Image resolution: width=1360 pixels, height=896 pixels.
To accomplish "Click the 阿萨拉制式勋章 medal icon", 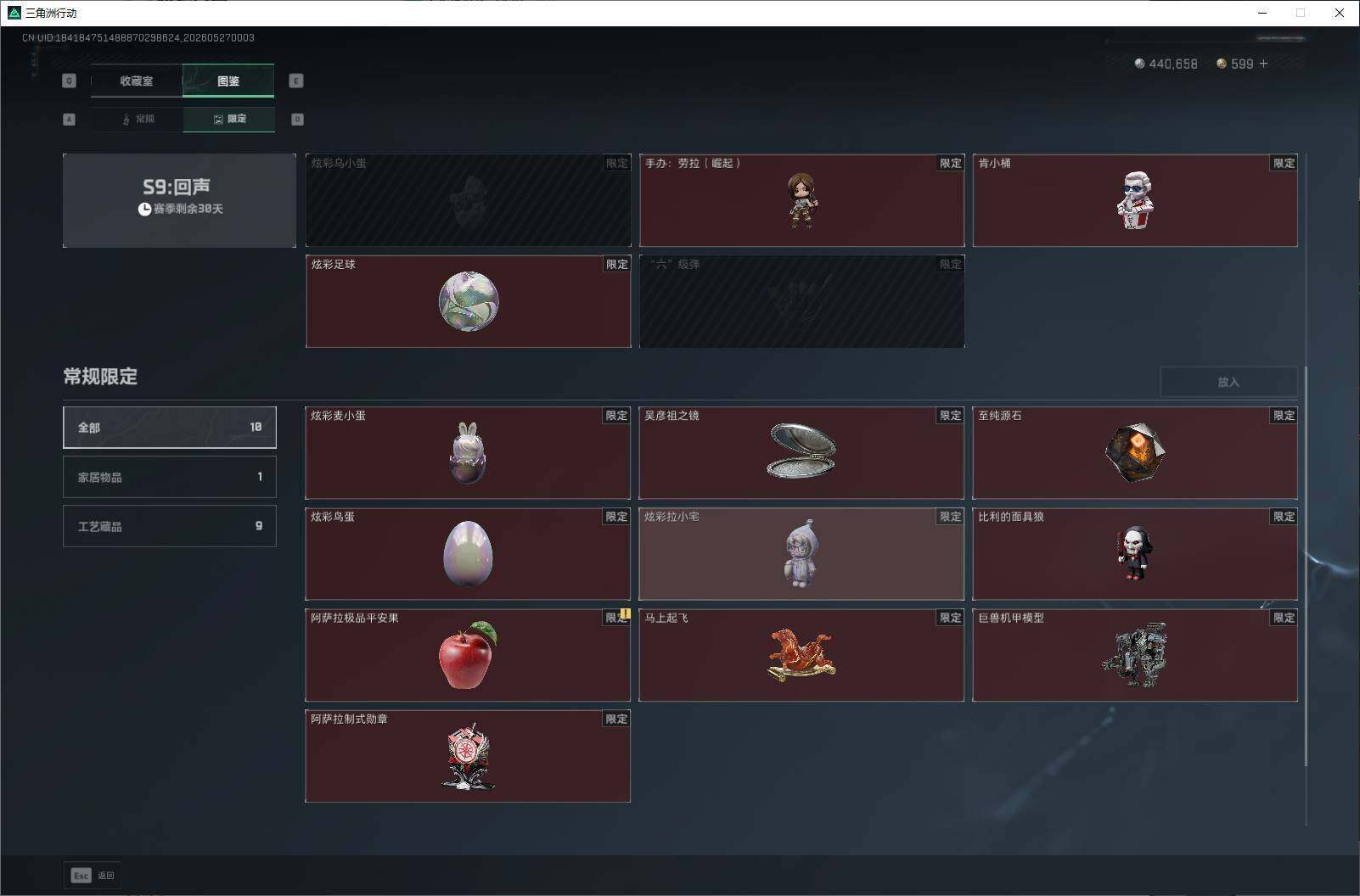I will pos(468,757).
